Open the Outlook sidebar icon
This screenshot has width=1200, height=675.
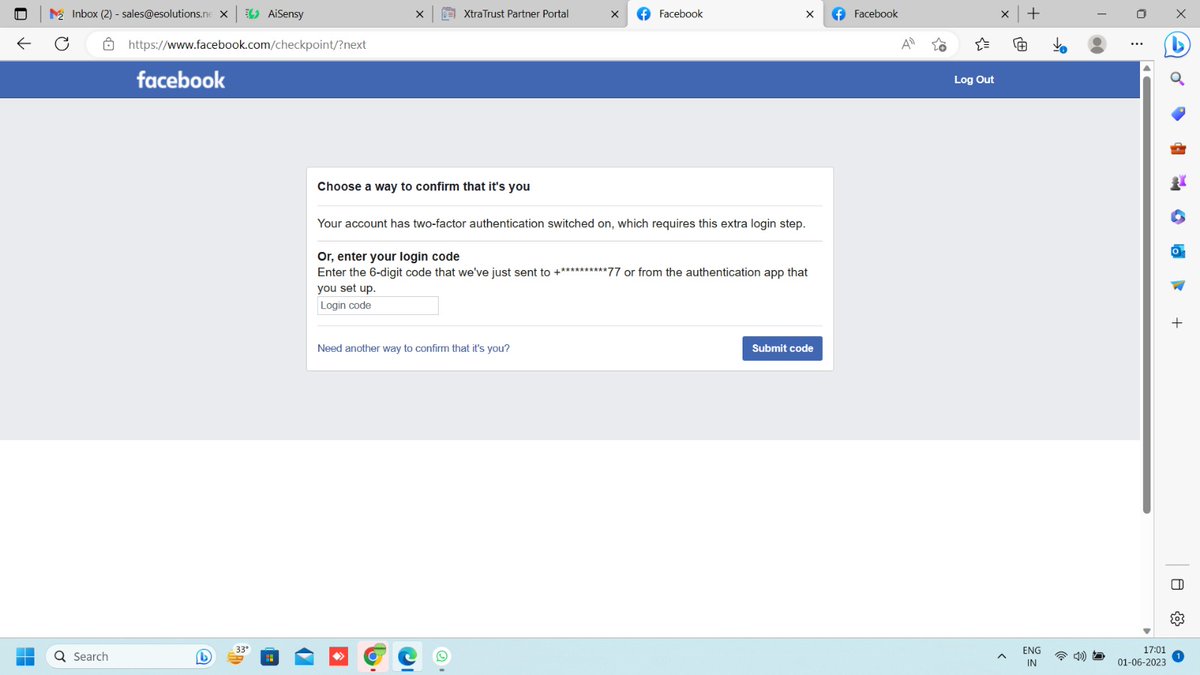pos(1177,252)
